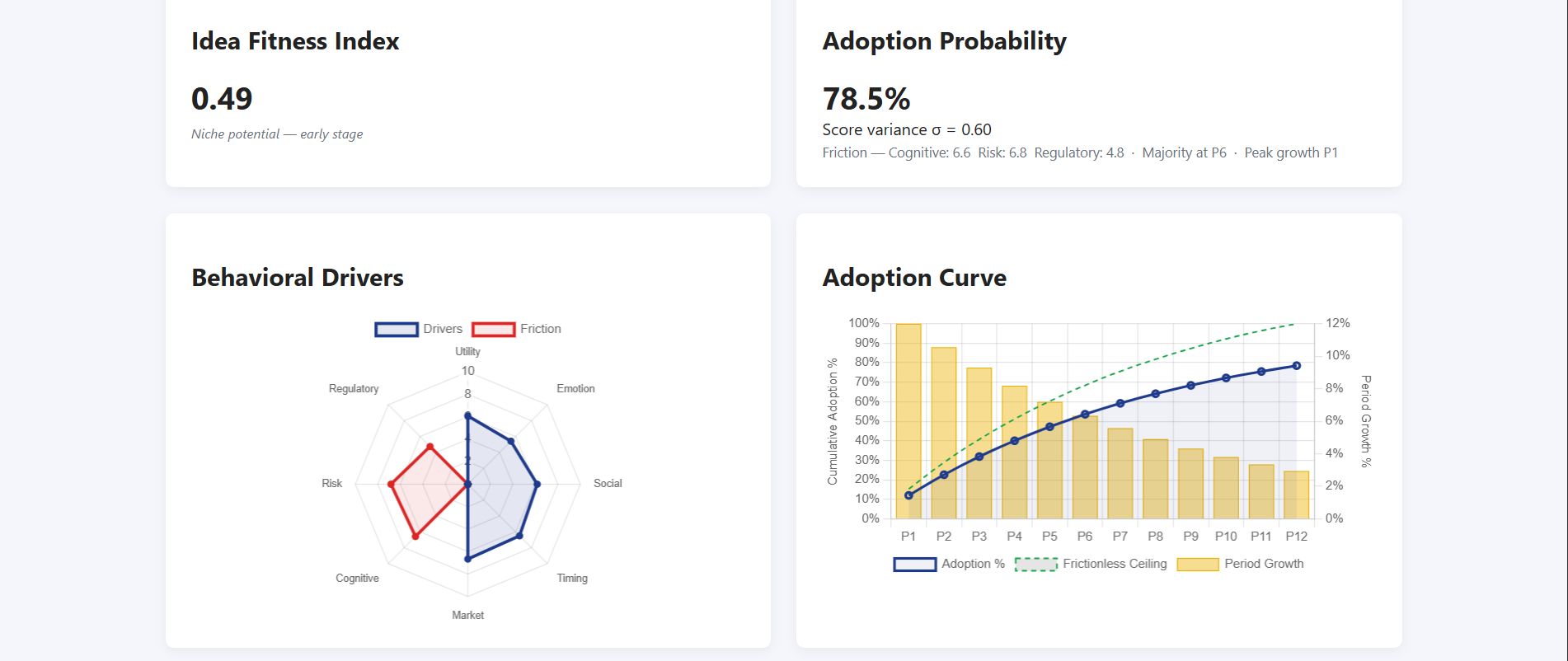Hide the Frictionless Ceiling dataset legend

click(x=1091, y=564)
